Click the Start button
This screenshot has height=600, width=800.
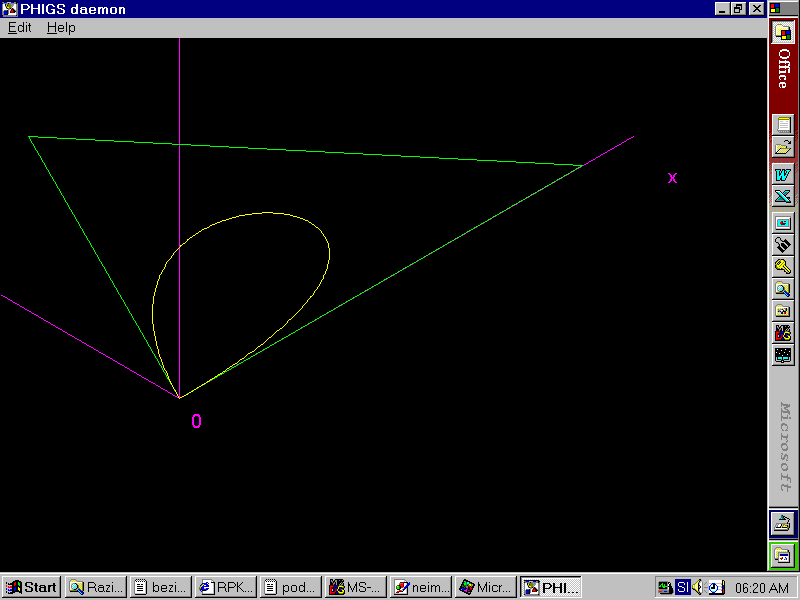click(31, 587)
